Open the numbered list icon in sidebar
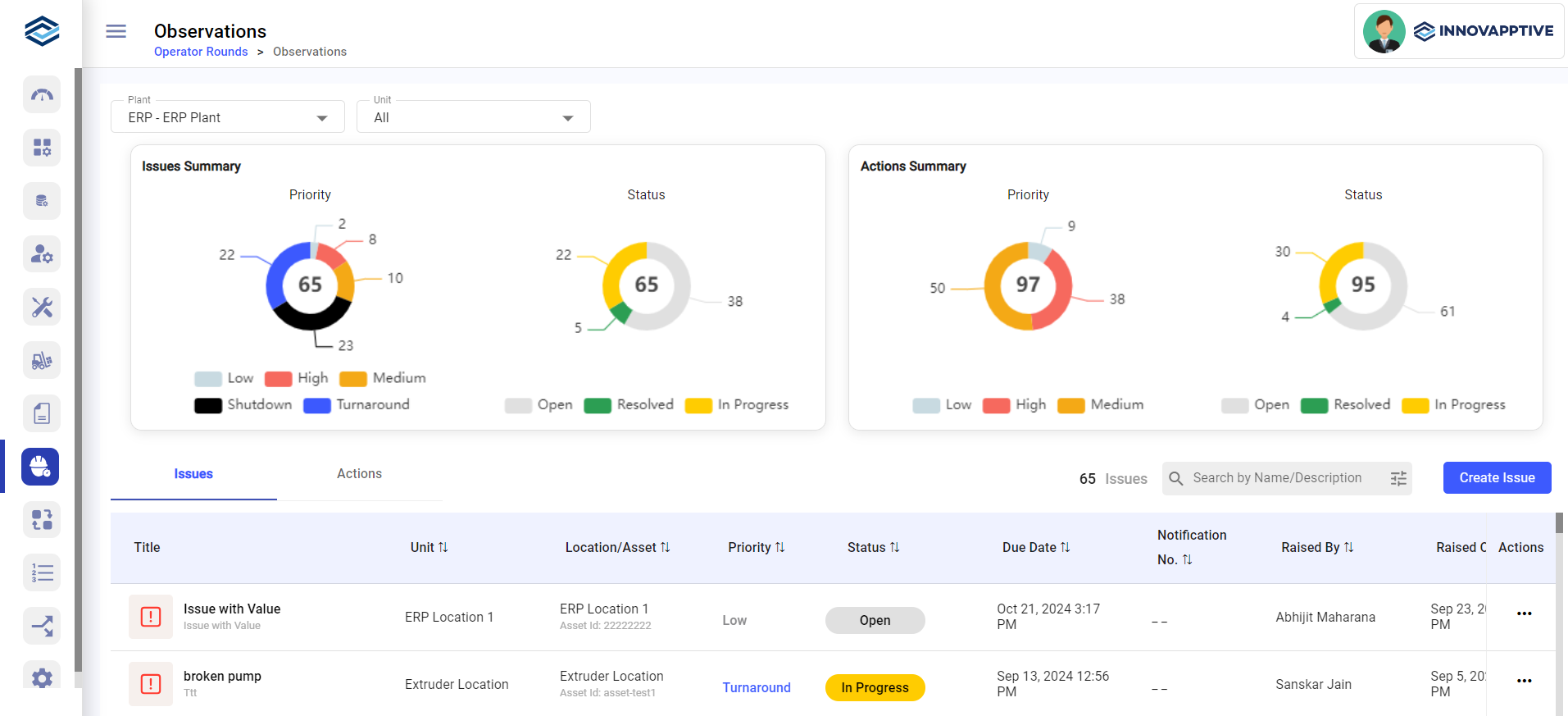The width and height of the screenshot is (1568, 716). (42, 572)
